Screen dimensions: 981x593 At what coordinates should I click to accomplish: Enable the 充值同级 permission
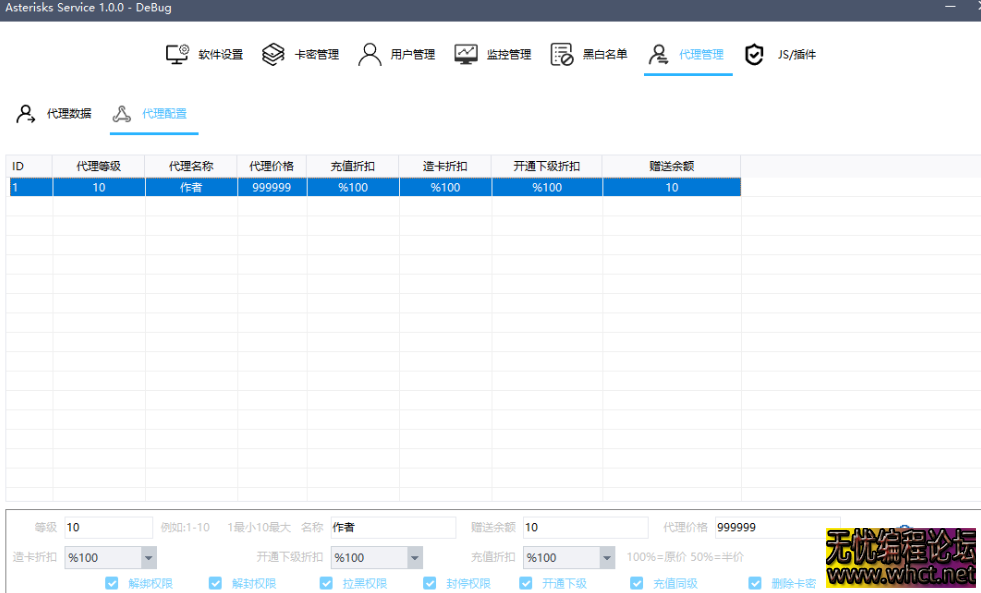(x=636, y=583)
